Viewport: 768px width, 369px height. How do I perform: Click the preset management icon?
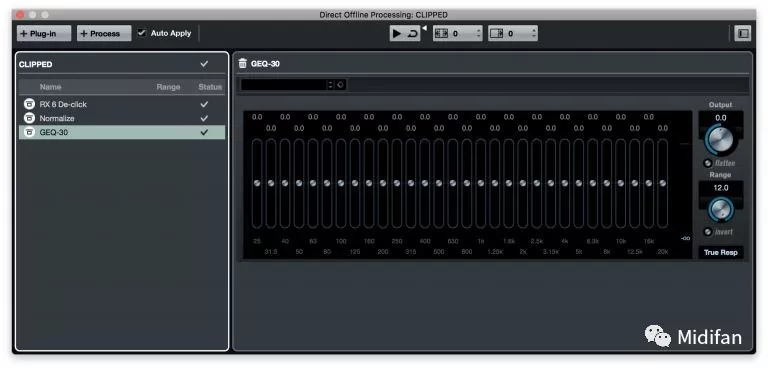[x=340, y=85]
